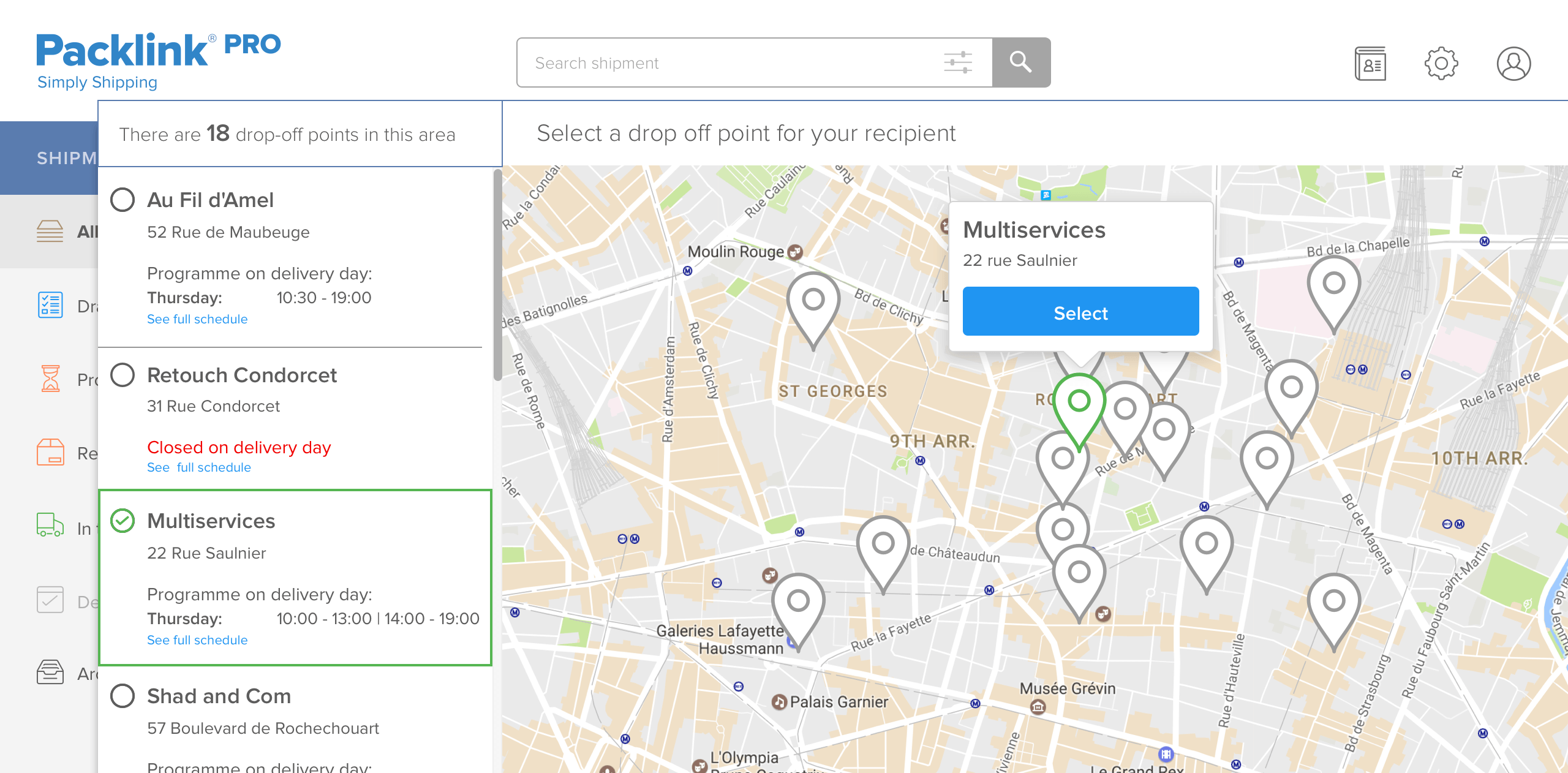Click the Ready box icon in sidebar

[x=50, y=453]
